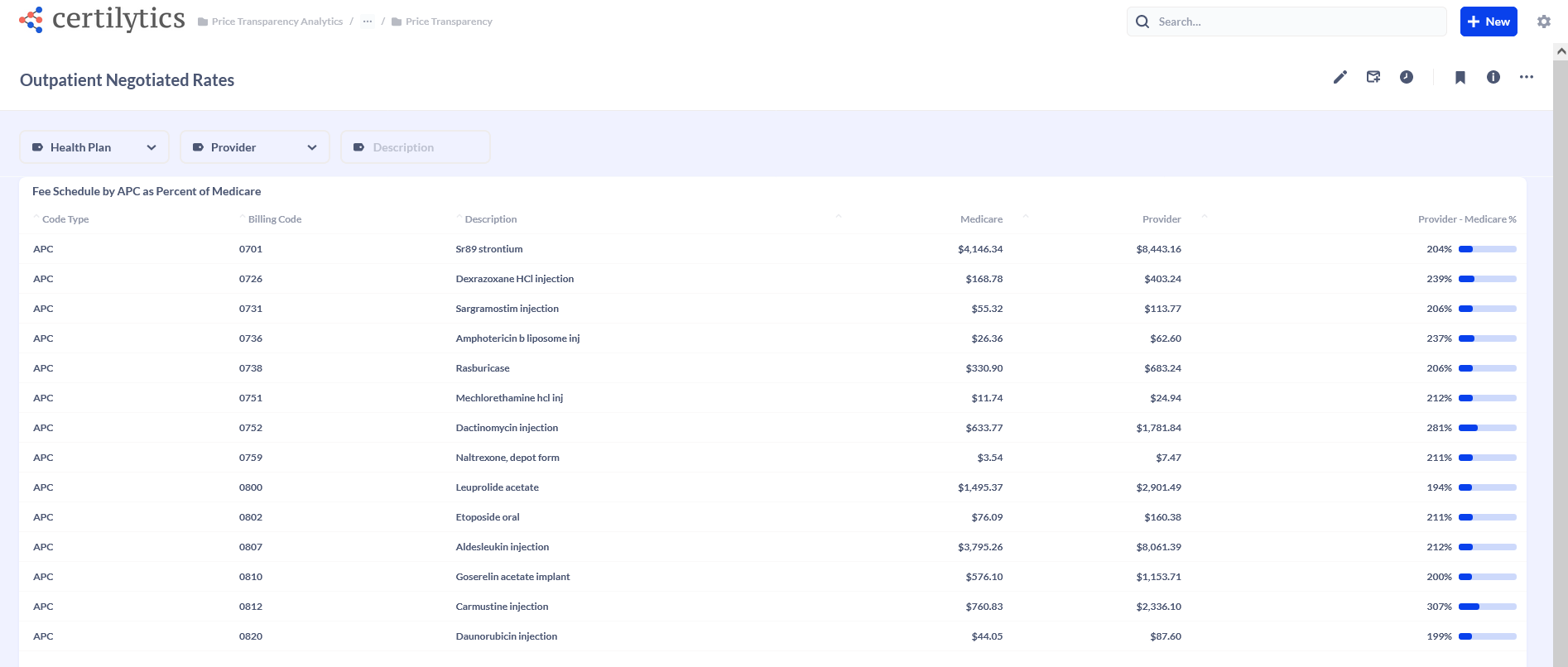Select 'Rasburicase' description cell
Screen dimensions: 1568x667
(x=483, y=368)
